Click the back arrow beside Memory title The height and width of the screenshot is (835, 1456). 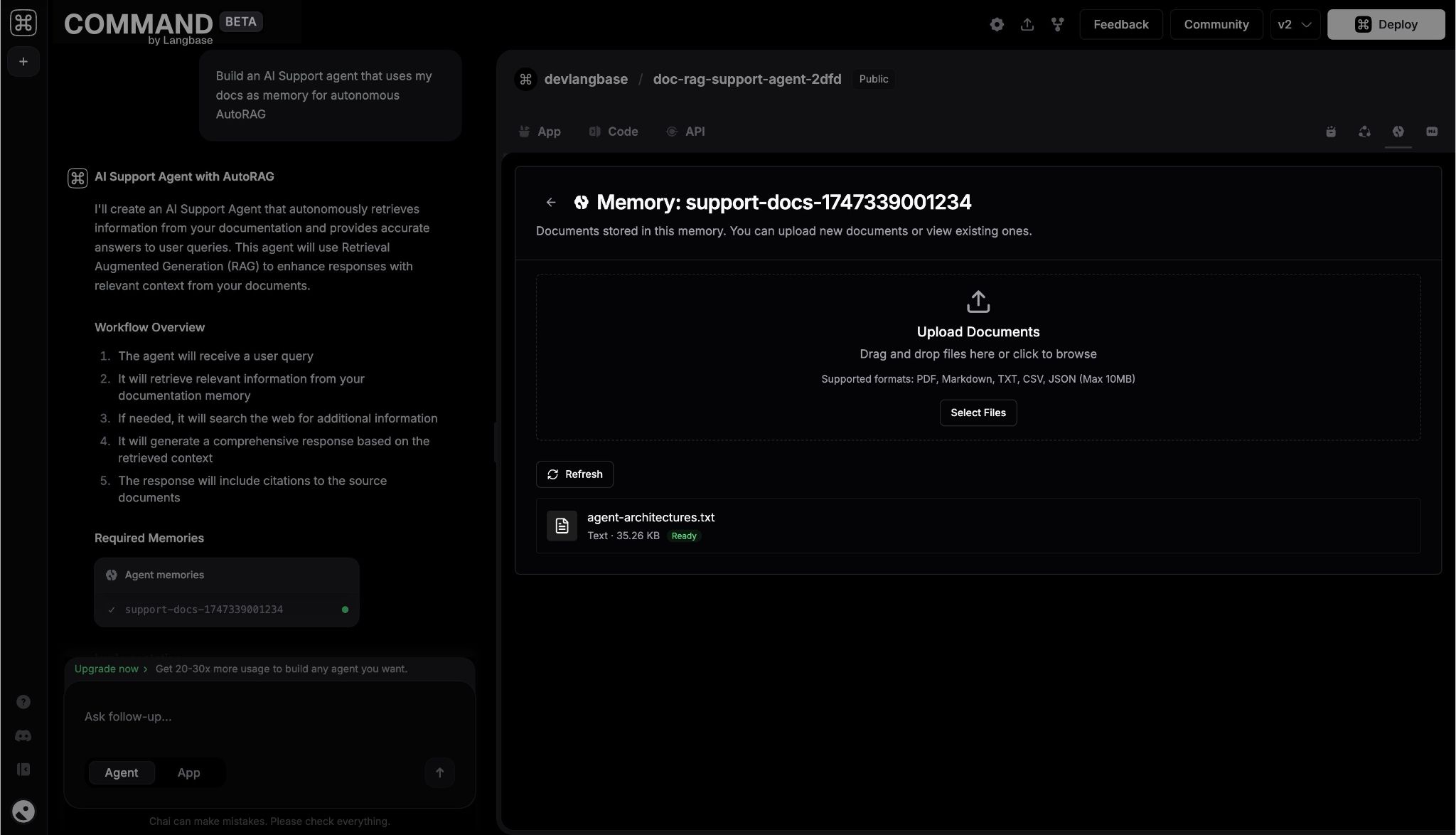pos(551,203)
